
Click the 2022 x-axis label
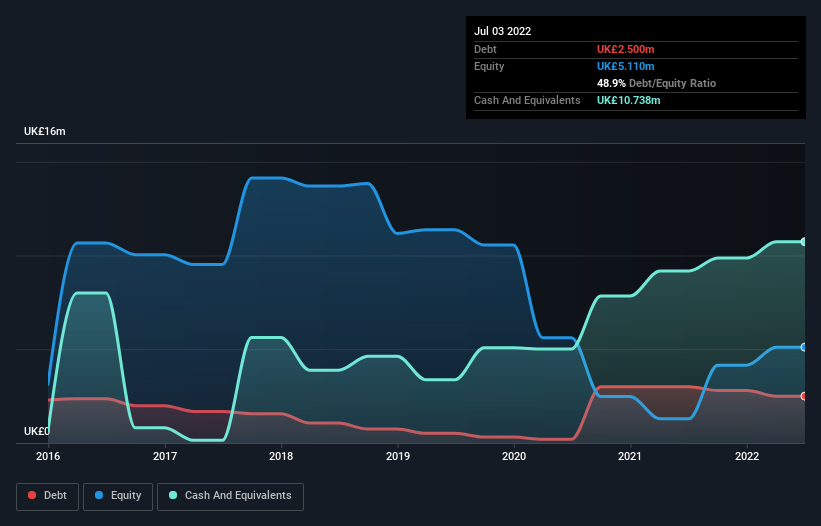(x=747, y=456)
